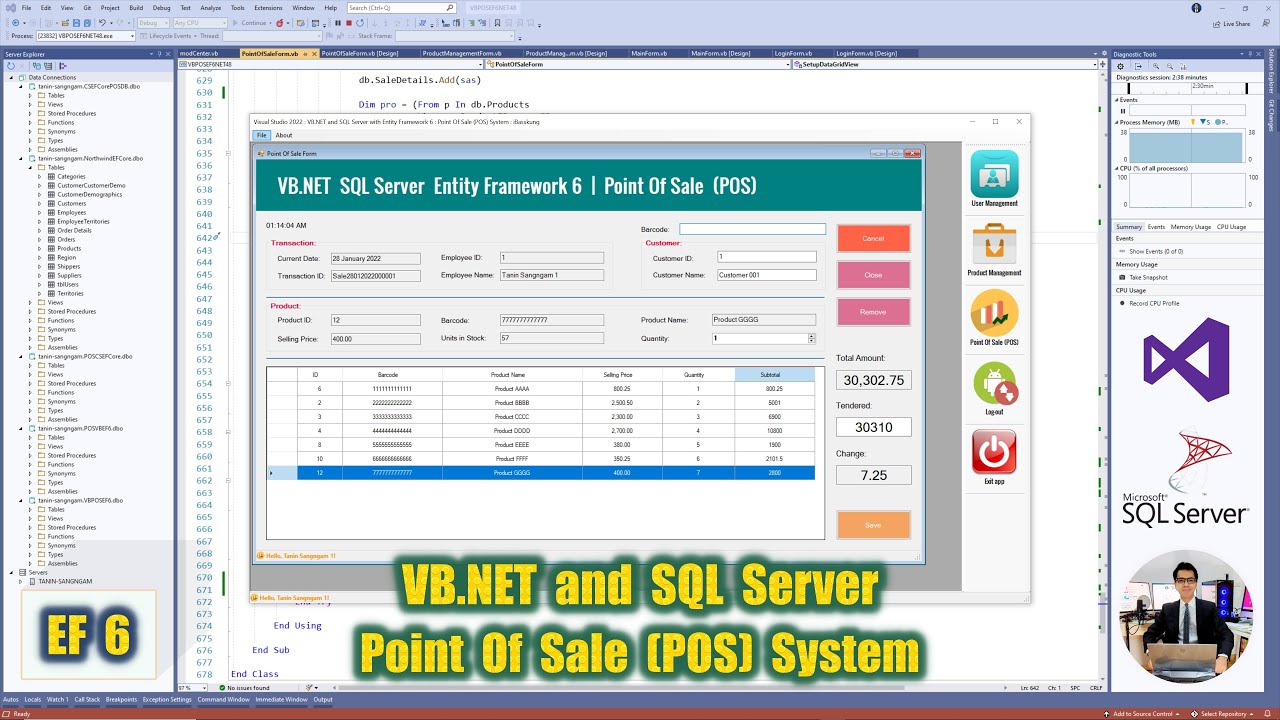Viewport: 1280px width, 720px height.
Task: Open the About menu in POS window
Action: 284,135
